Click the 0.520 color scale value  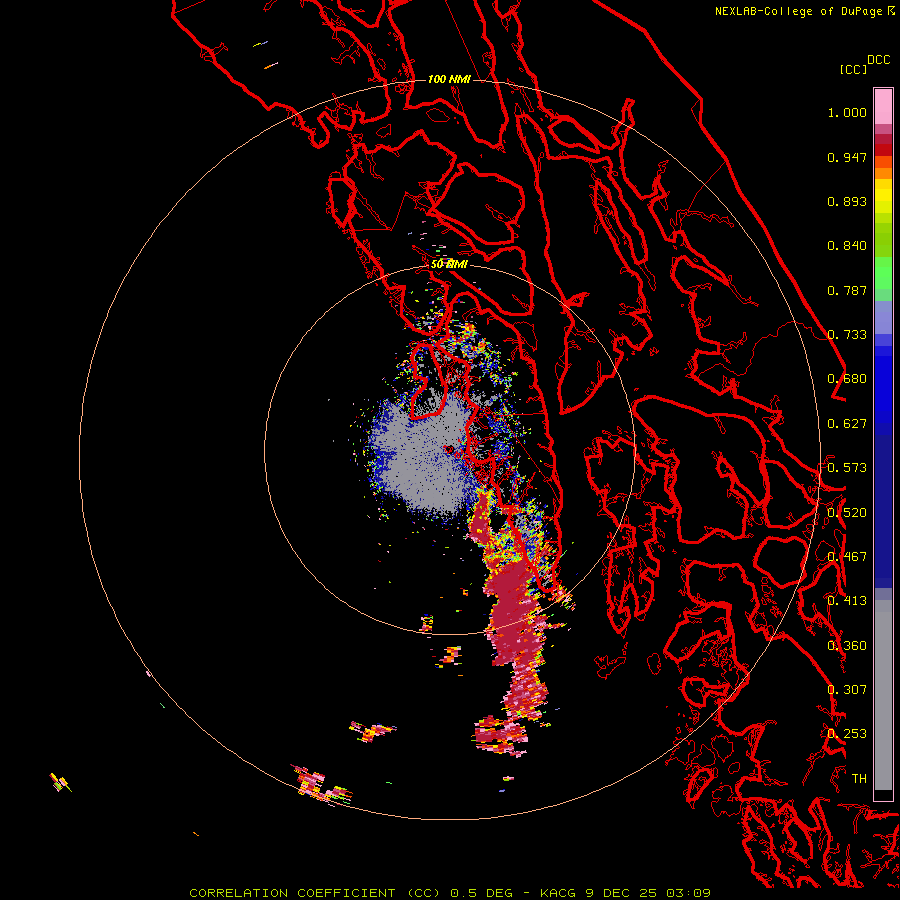click(x=847, y=512)
